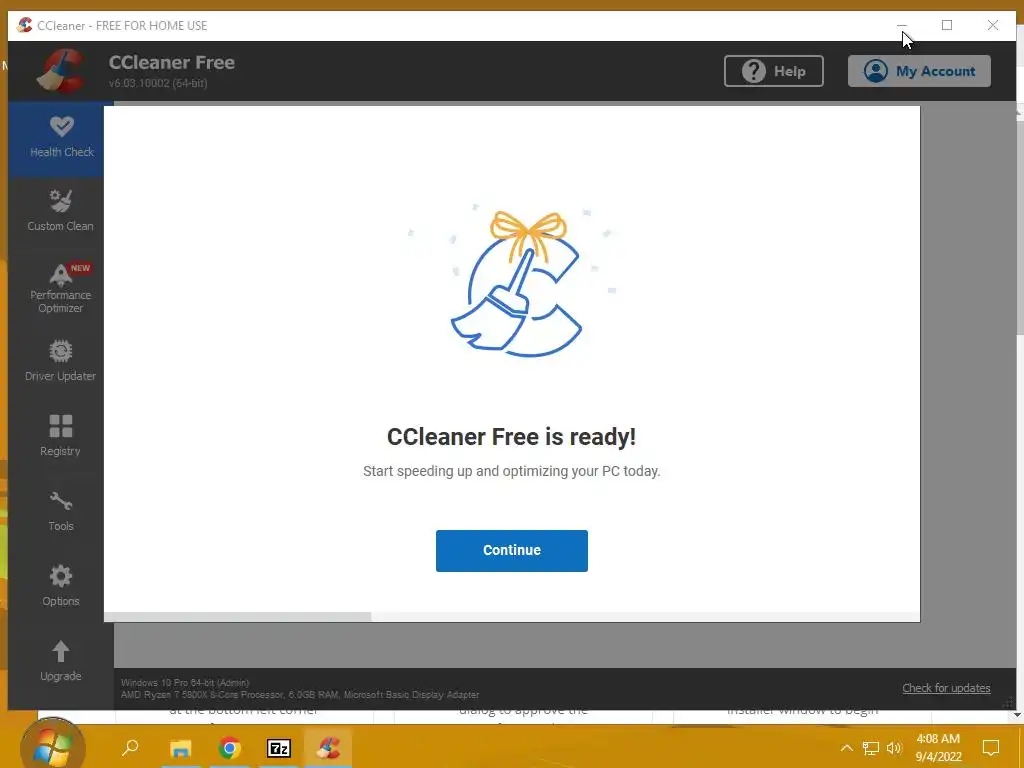Select CCleaner taskbar icon
This screenshot has height=768, width=1024.
click(x=328, y=748)
